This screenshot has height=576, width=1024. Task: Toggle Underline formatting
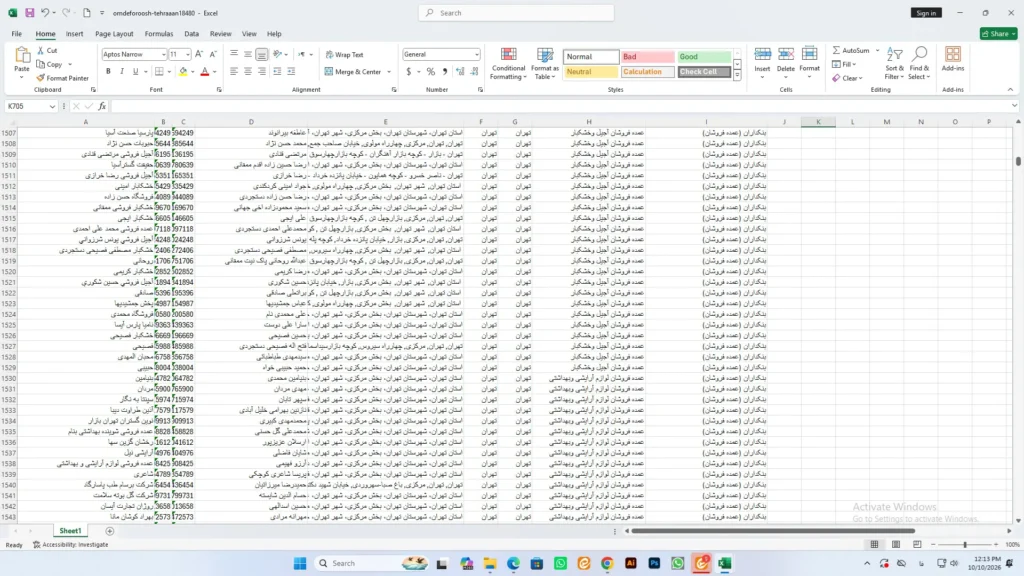pos(135,71)
